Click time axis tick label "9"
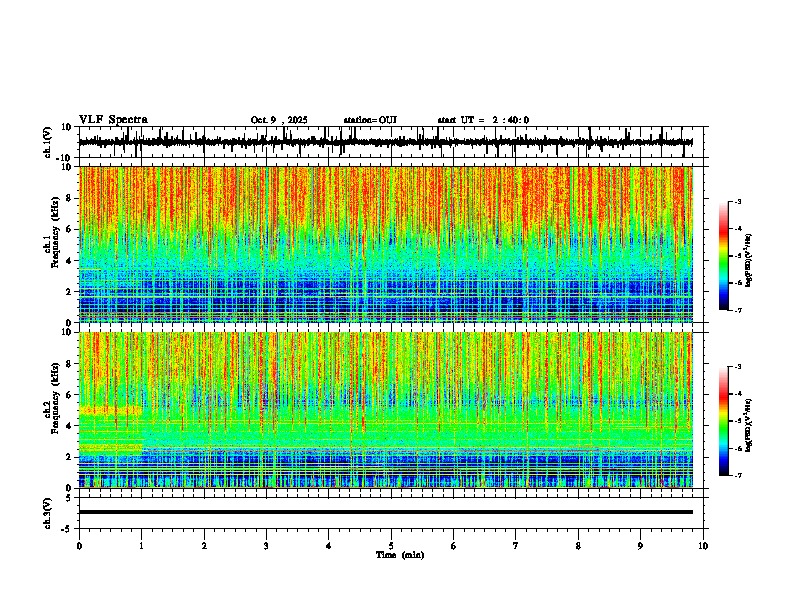This screenshot has height=612, width=792. (x=640, y=546)
